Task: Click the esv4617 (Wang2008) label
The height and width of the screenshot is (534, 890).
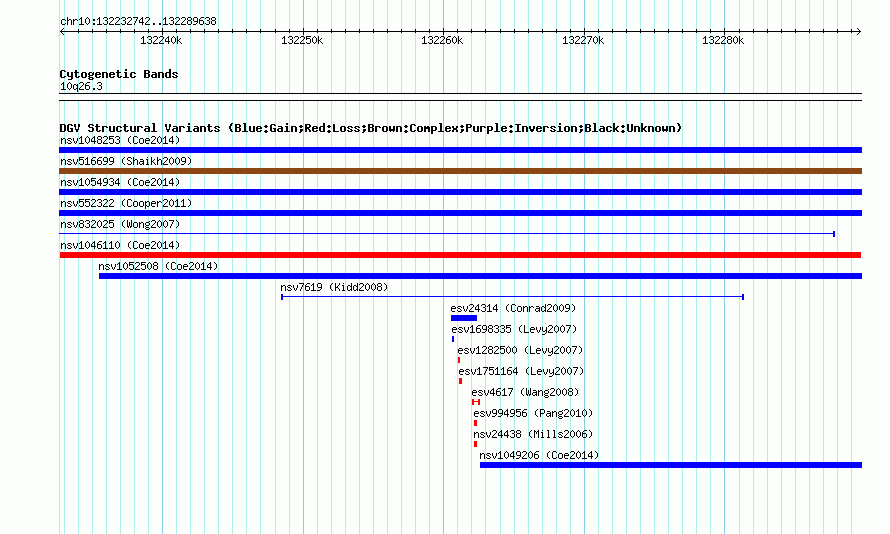Action: pos(525,392)
